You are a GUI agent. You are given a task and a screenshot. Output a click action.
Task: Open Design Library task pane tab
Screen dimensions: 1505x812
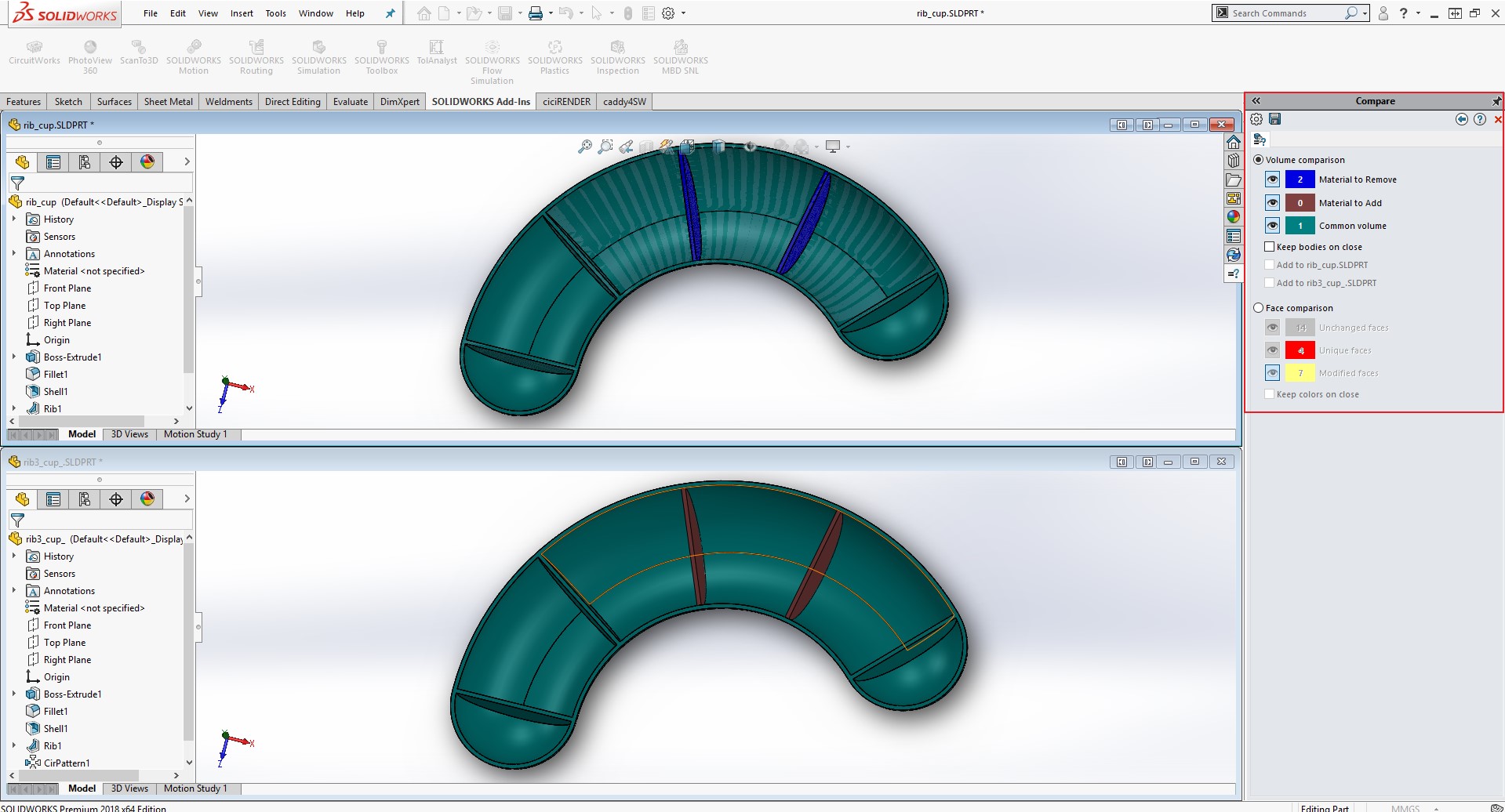point(1234,161)
